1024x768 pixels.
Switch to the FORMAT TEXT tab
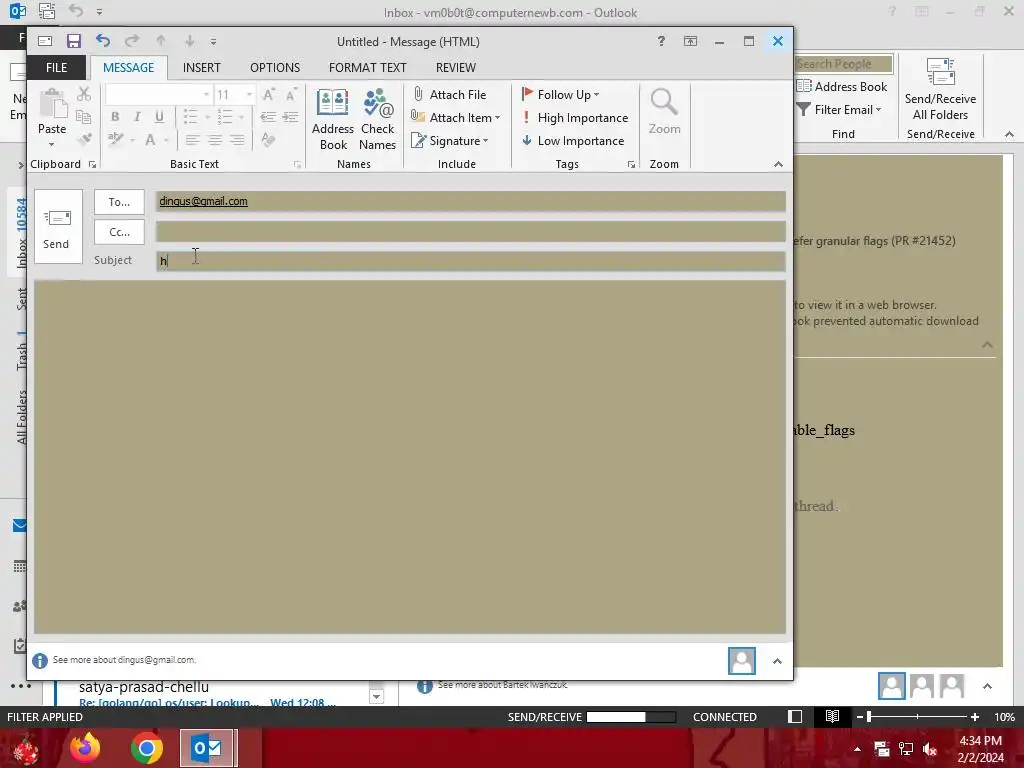368,67
